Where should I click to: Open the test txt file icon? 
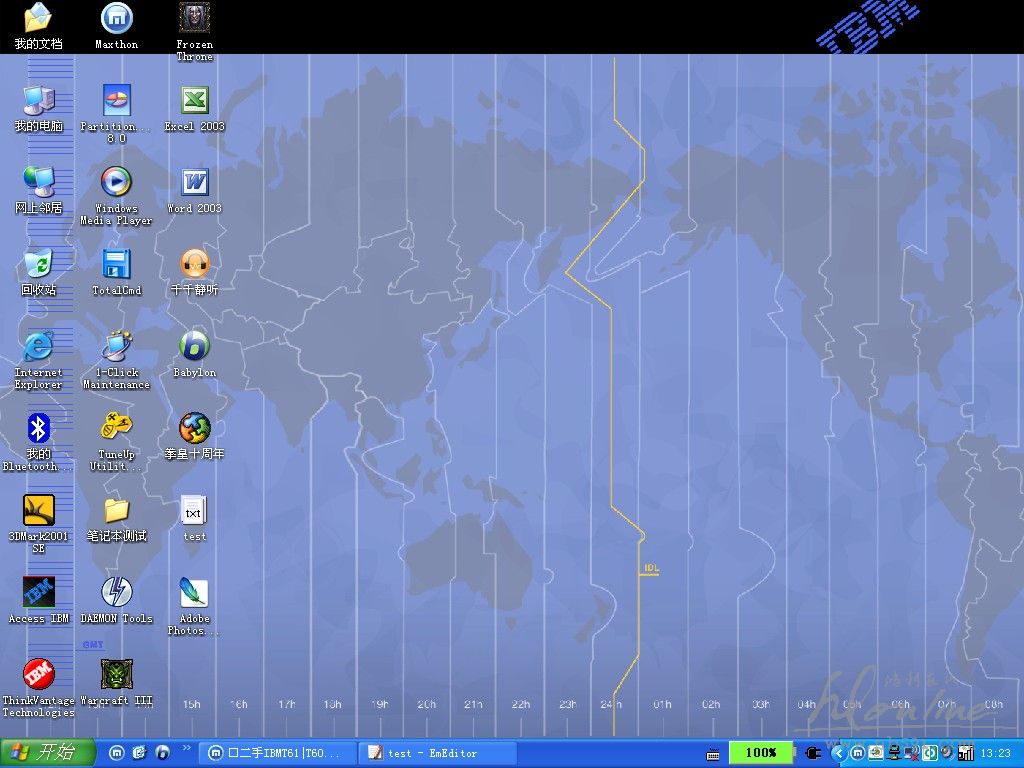(194, 511)
